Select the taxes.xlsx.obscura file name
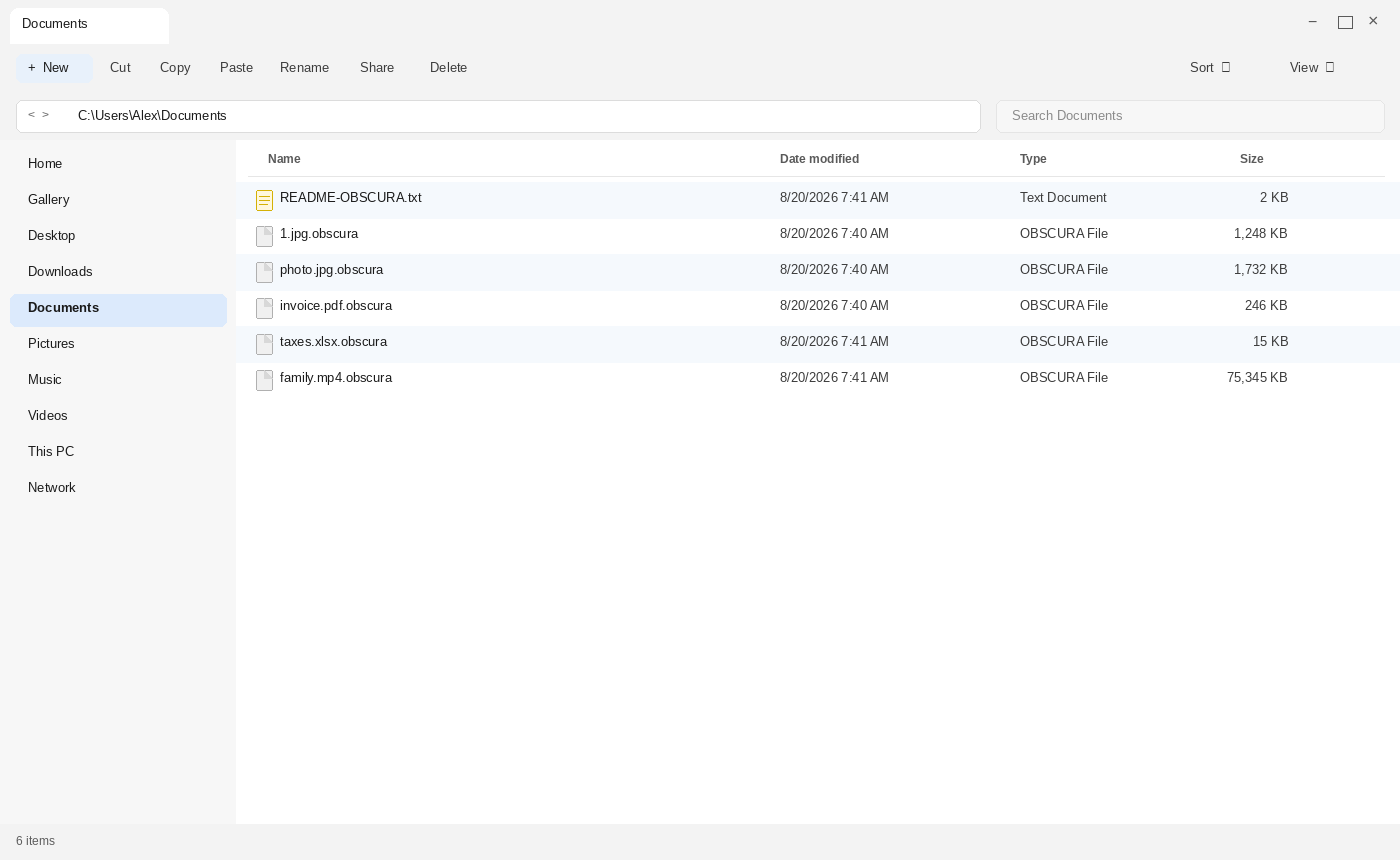1400x860 pixels. 333,342
